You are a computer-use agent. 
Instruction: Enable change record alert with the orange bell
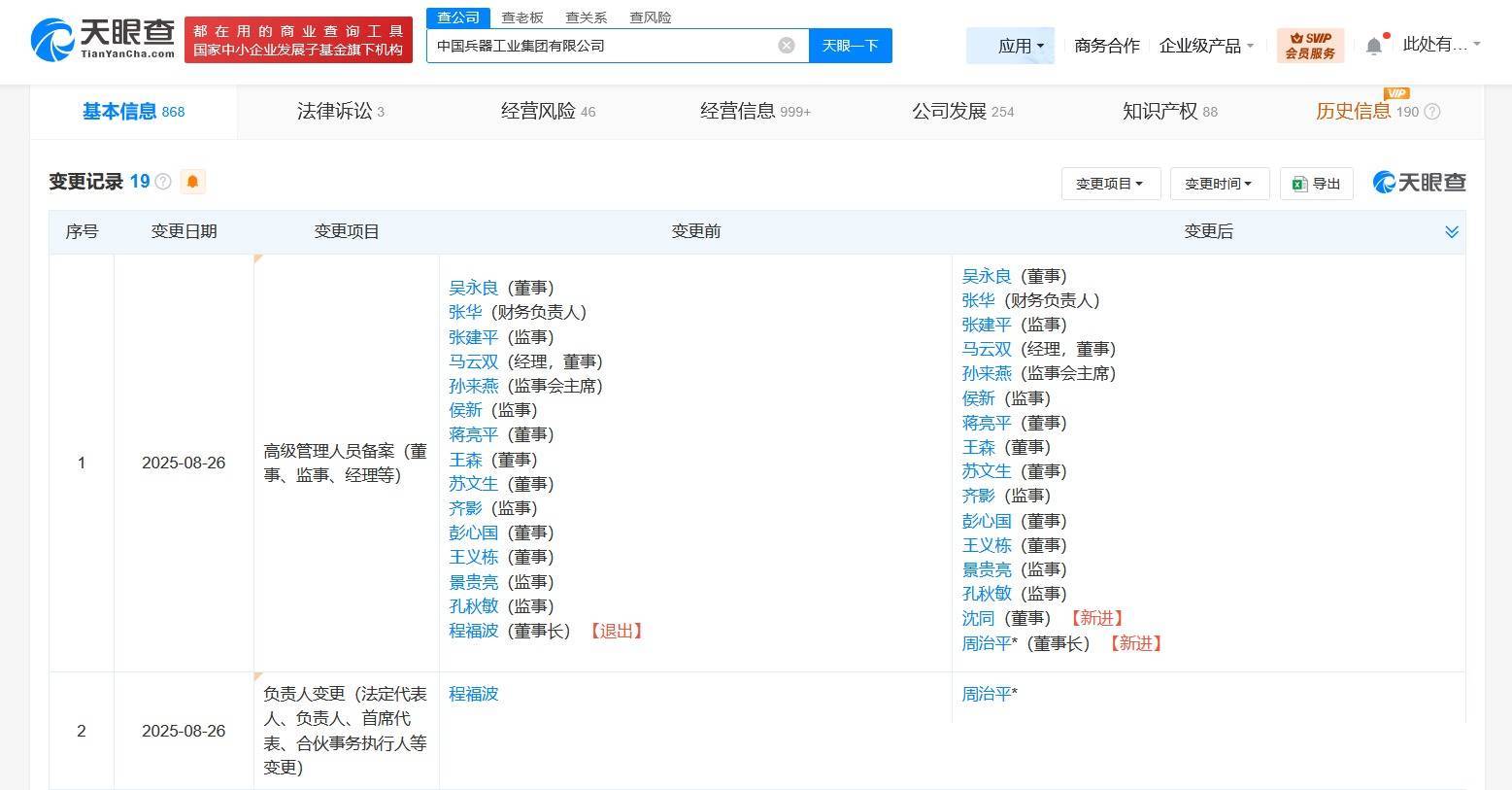(x=192, y=182)
